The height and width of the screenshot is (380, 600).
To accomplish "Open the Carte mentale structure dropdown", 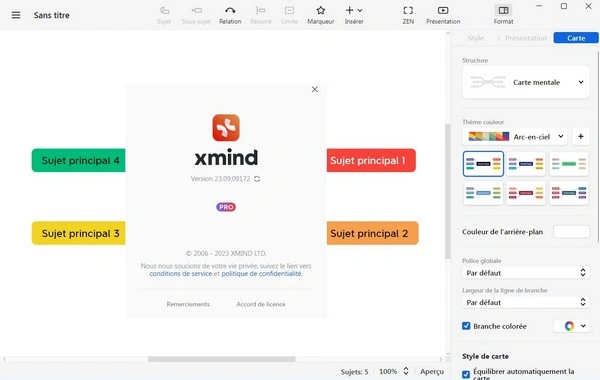I will pos(526,82).
